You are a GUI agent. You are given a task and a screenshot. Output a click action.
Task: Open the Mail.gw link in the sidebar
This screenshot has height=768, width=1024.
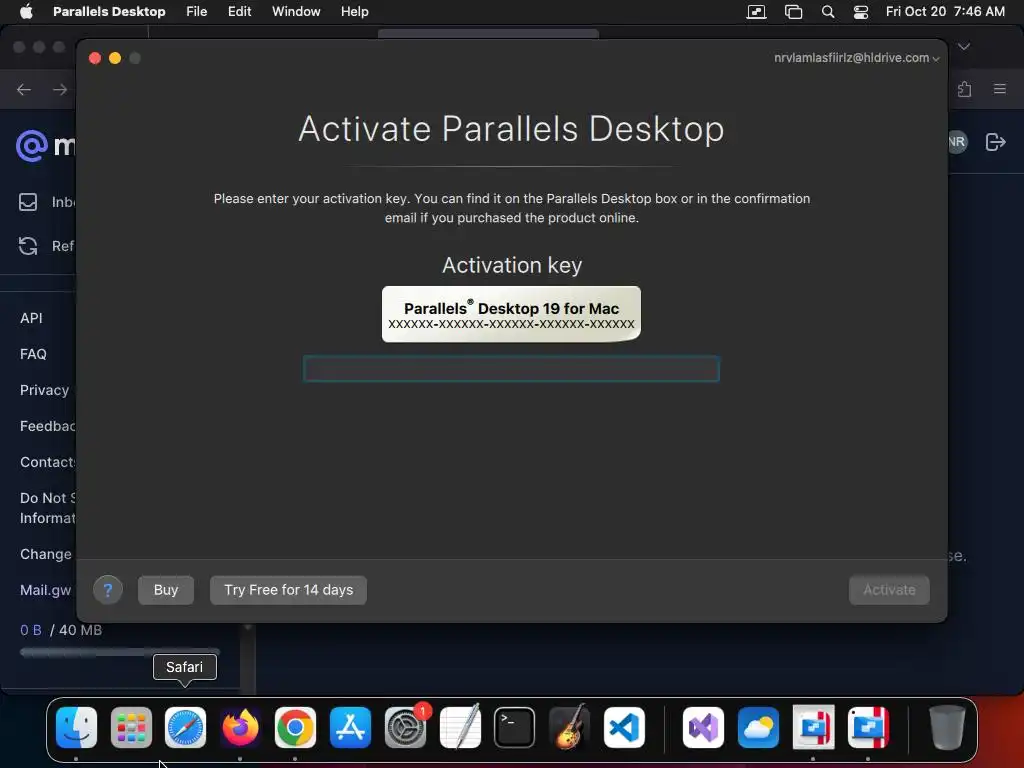point(46,590)
